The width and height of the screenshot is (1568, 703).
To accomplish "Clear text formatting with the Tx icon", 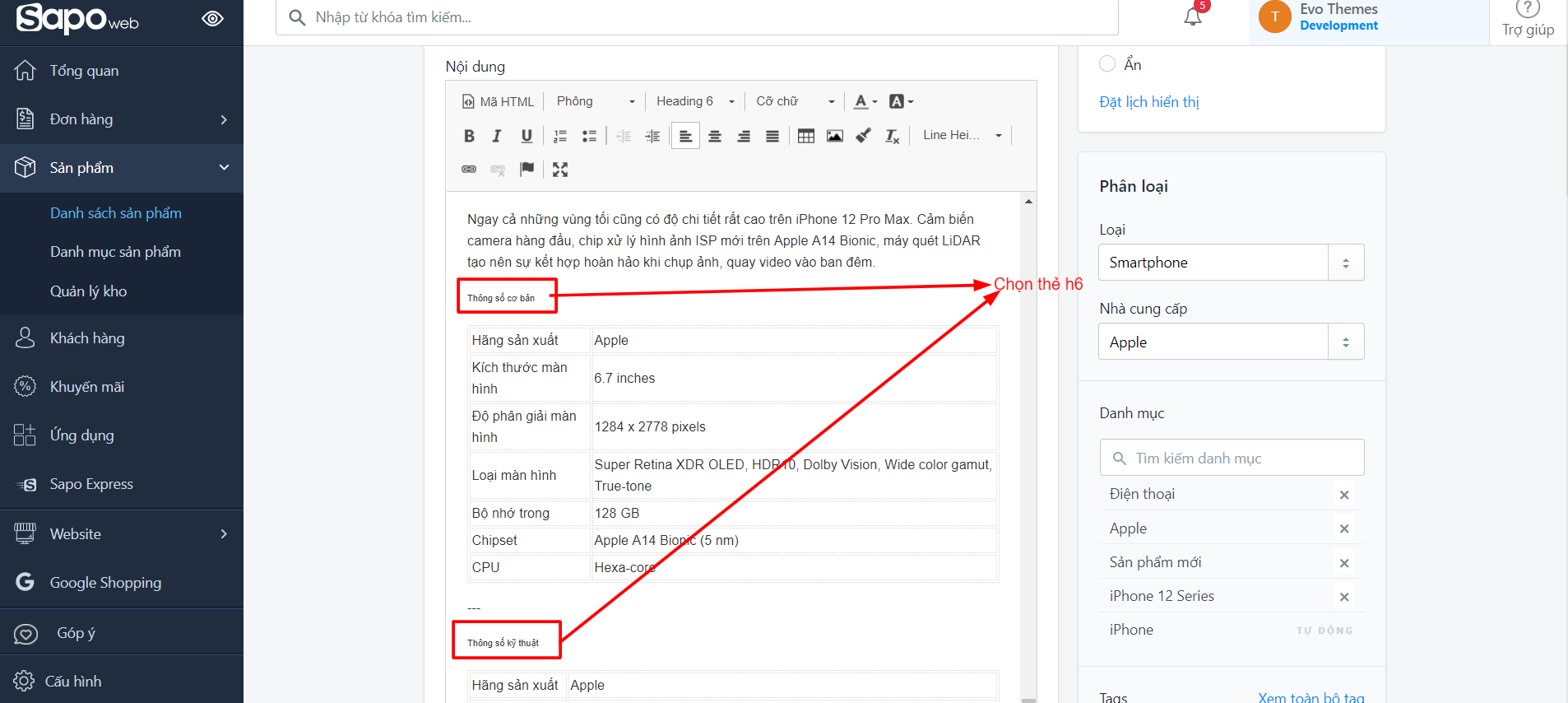I will coord(893,136).
